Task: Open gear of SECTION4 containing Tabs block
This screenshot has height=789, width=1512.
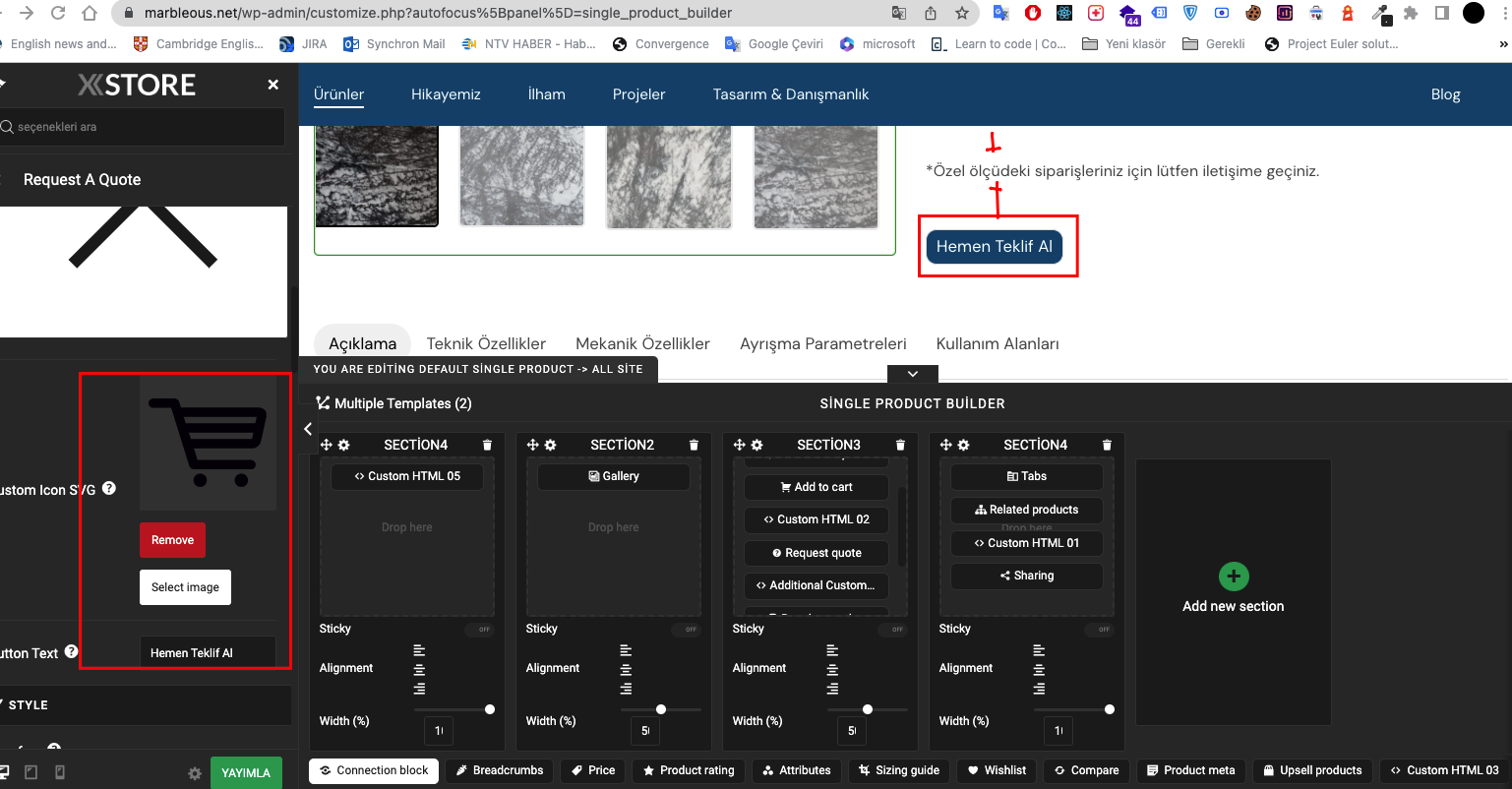Action: tap(964, 445)
